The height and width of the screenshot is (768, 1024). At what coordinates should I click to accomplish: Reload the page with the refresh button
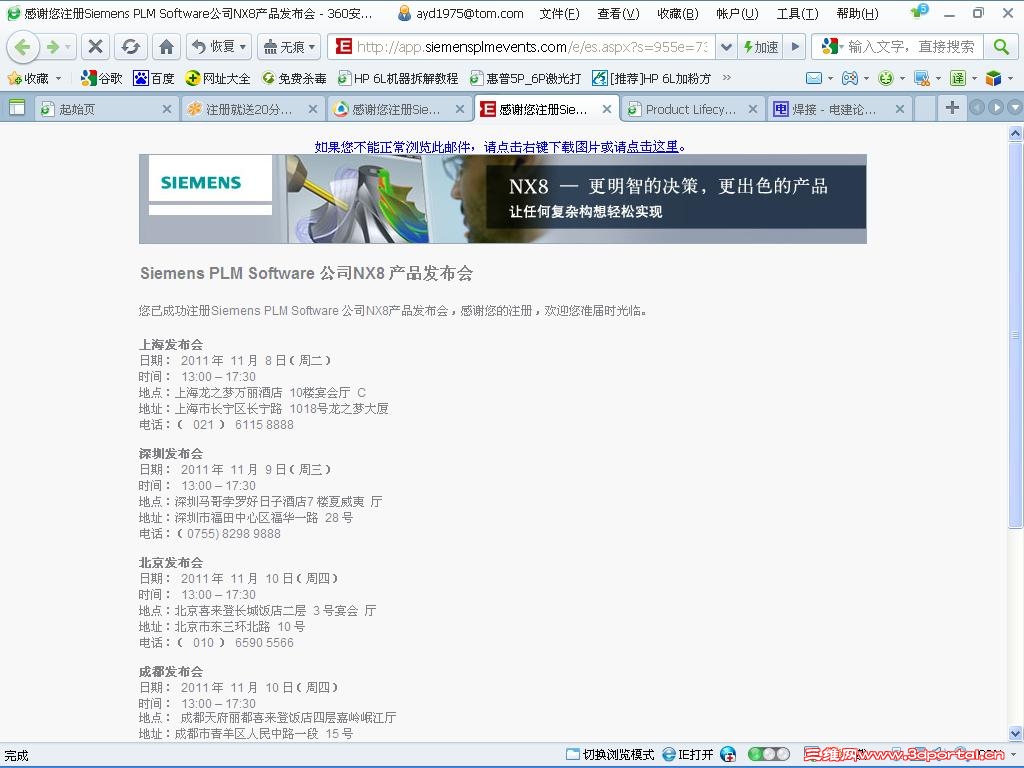tap(131, 46)
